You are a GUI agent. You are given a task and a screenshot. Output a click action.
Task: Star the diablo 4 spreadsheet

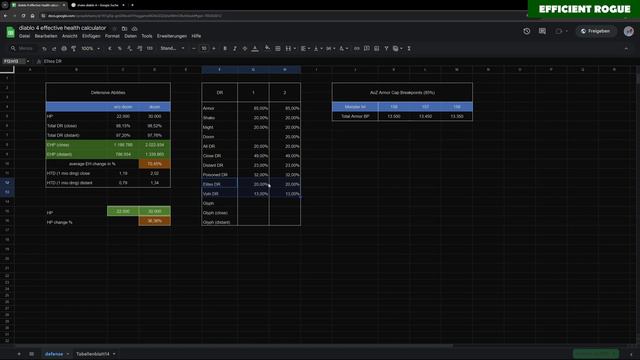pos(115,28)
